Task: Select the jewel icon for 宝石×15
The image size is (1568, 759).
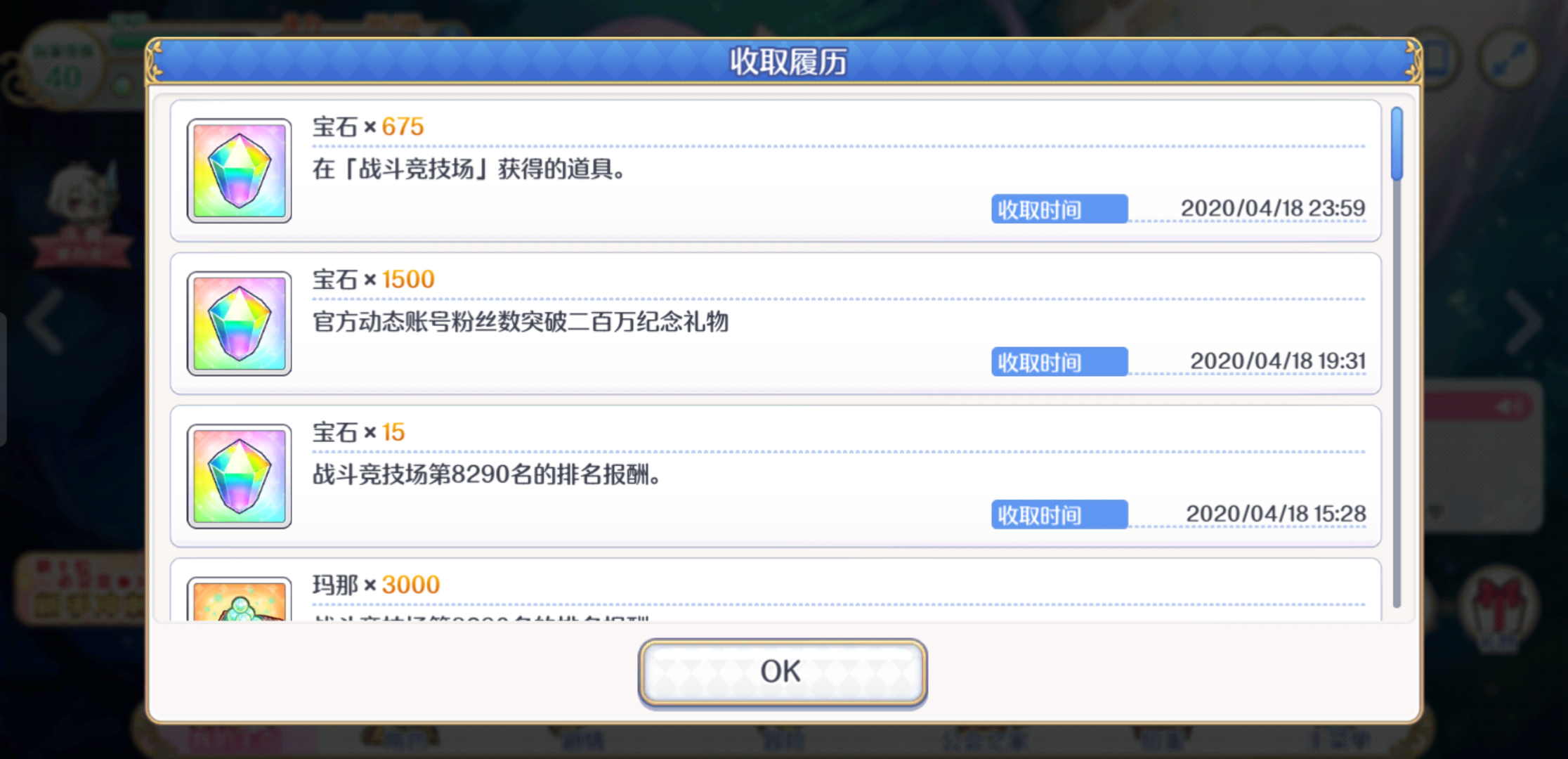Action: click(240, 476)
